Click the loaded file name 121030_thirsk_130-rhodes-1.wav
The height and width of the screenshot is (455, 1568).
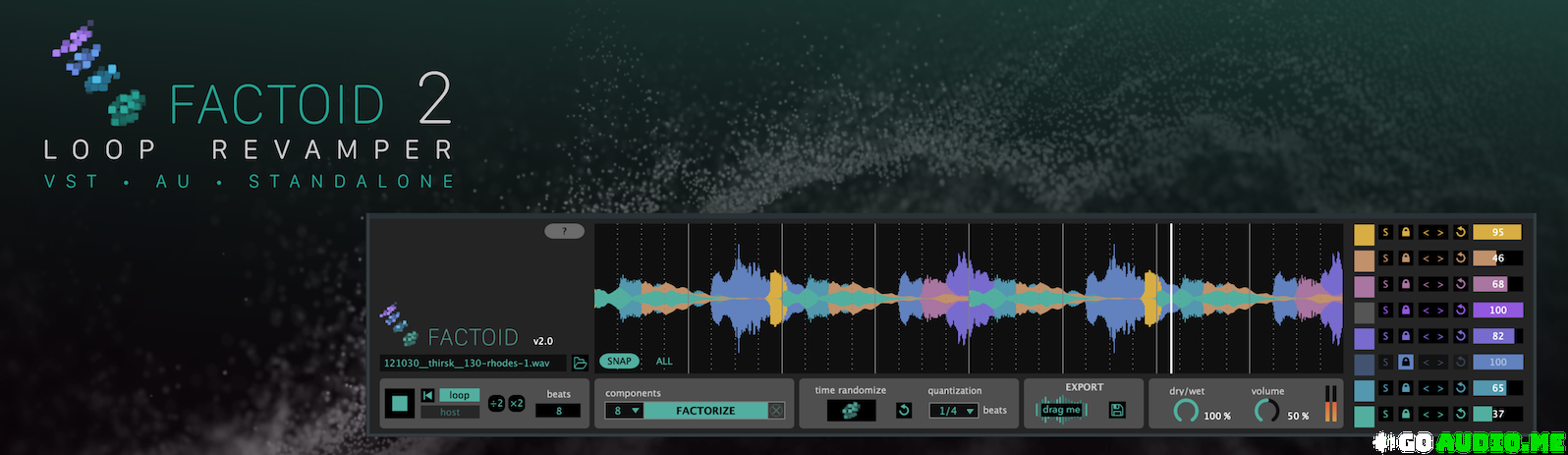point(467,363)
